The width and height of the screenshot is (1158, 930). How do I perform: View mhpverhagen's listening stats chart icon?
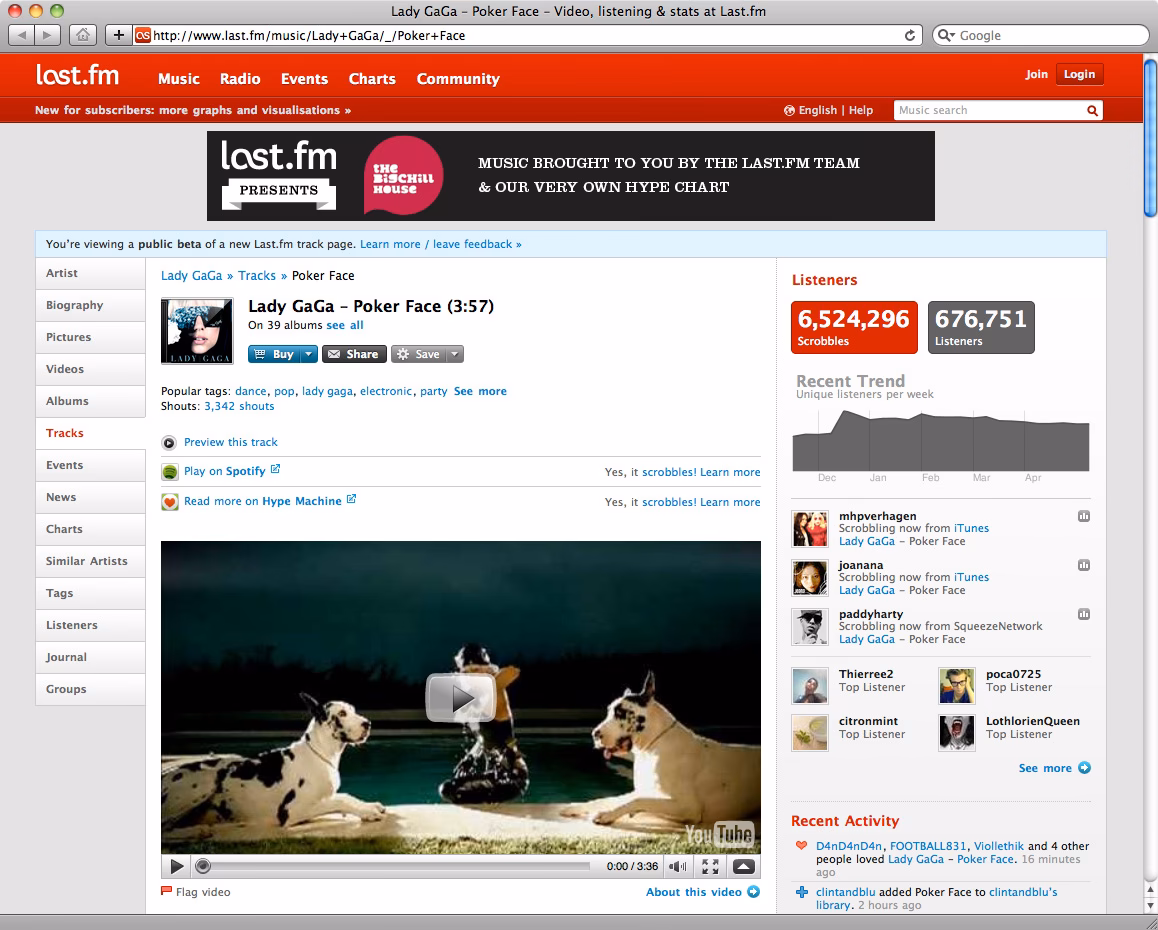1084,517
